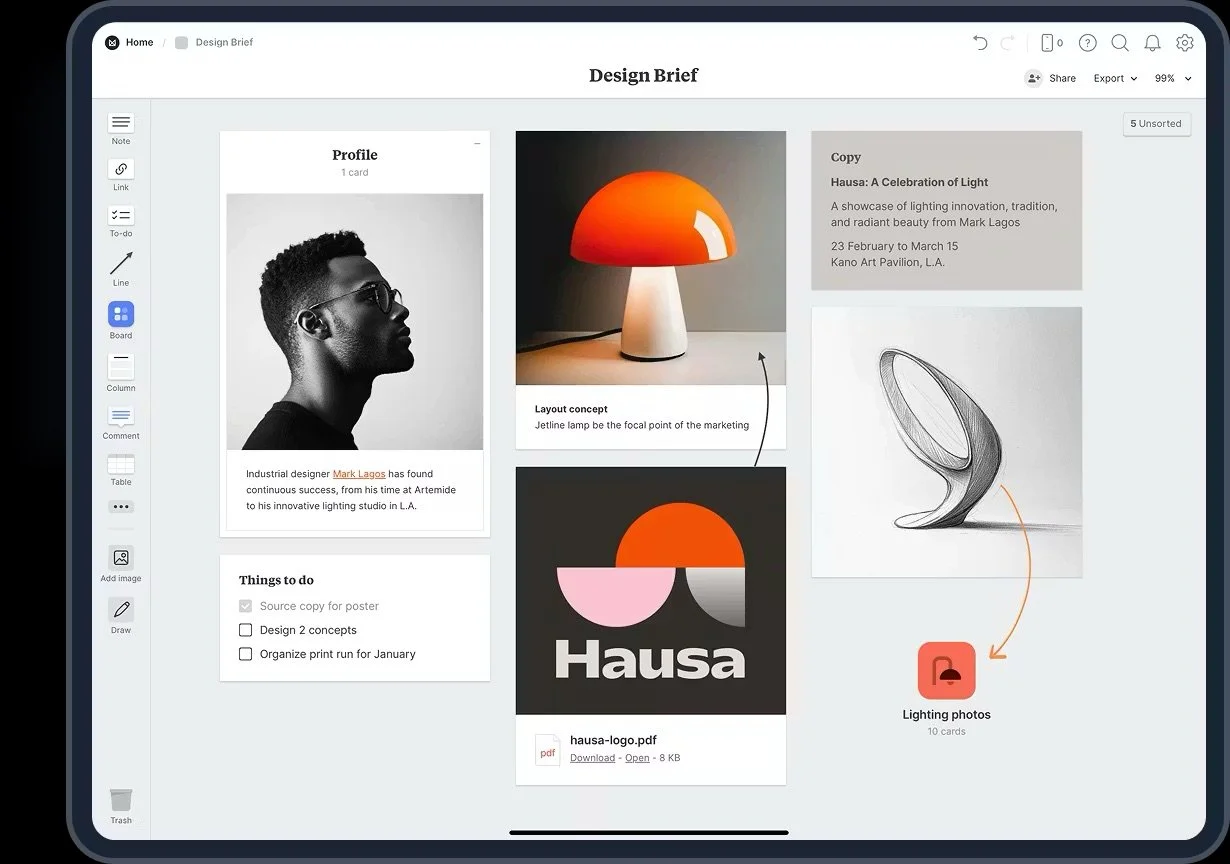Screen dimensions: 1230x864
Task: Select the Link tool in sidebar
Action: pyautogui.click(x=121, y=169)
